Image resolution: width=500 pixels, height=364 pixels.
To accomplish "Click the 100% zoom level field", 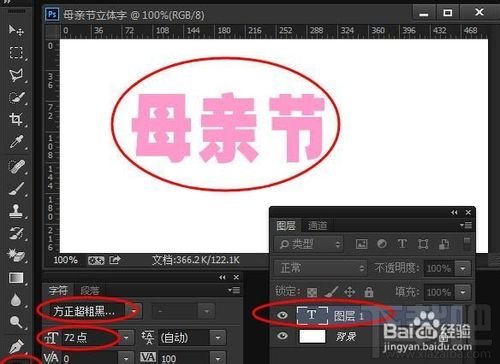I will 66,260.
